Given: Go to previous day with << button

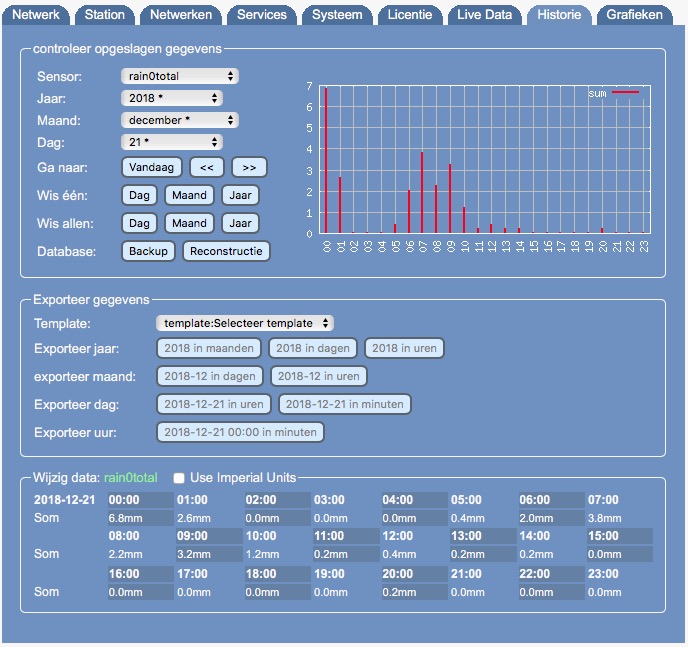Looking at the screenshot, I should [x=207, y=167].
